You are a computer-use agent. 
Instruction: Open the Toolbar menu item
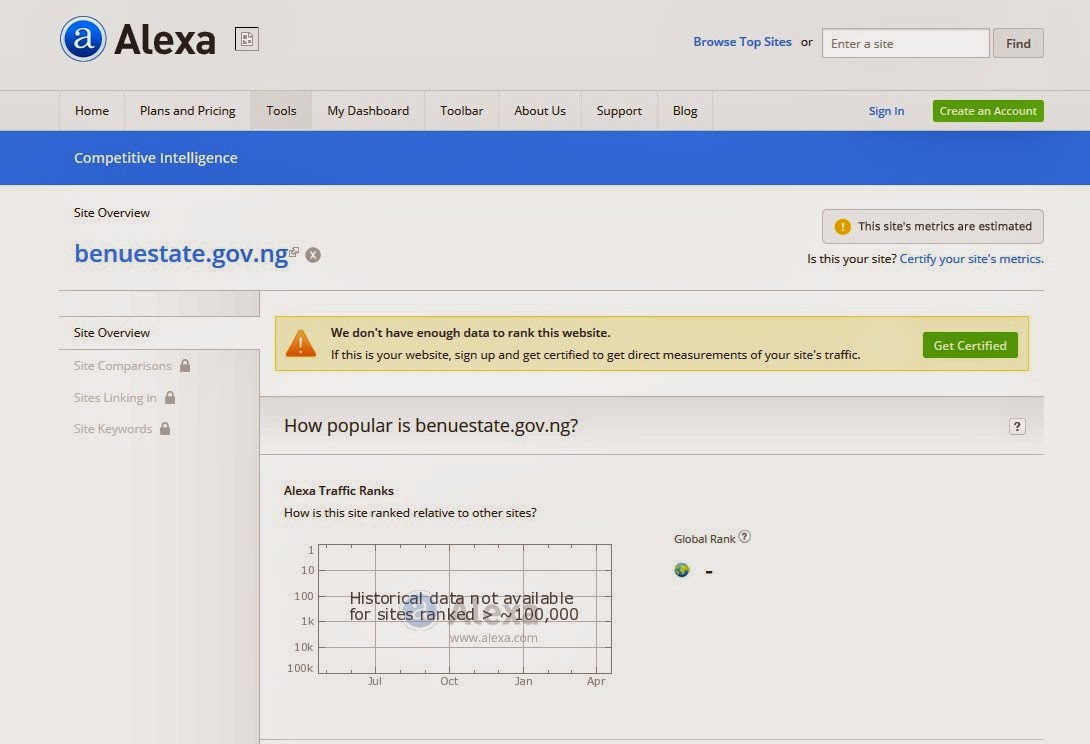coord(462,111)
